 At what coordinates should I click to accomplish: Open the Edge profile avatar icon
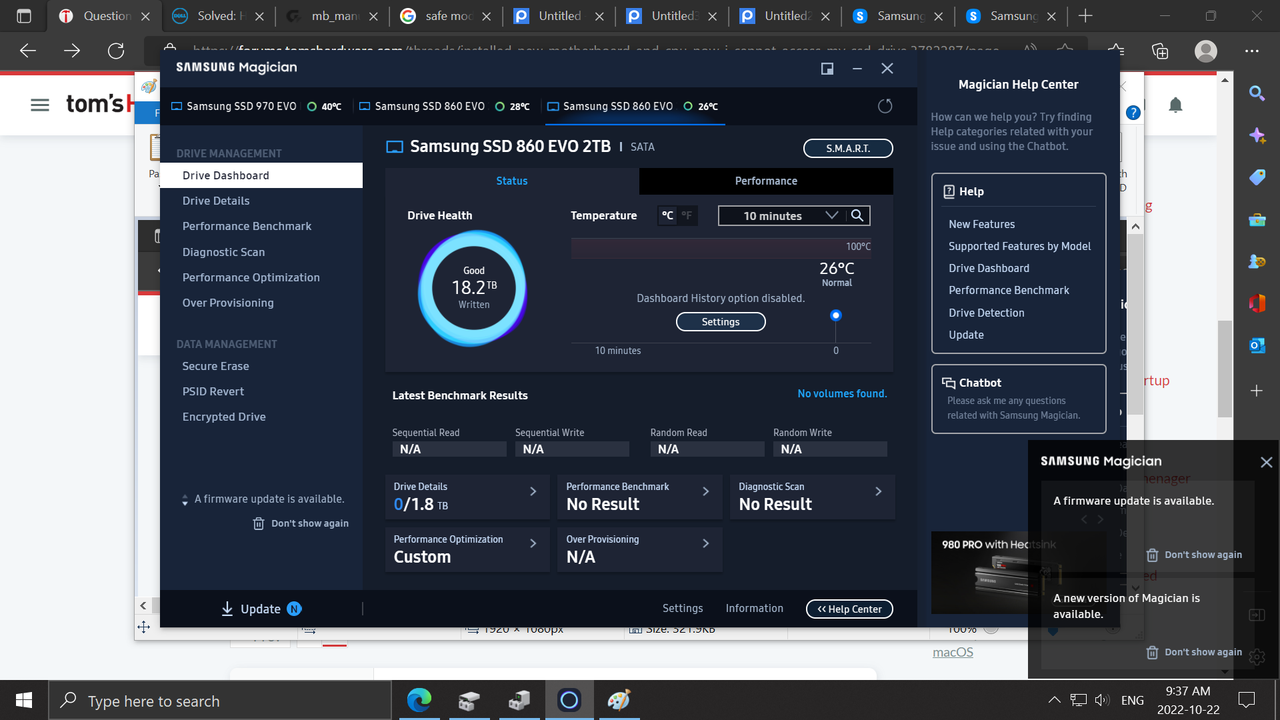[x=1206, y=51]
